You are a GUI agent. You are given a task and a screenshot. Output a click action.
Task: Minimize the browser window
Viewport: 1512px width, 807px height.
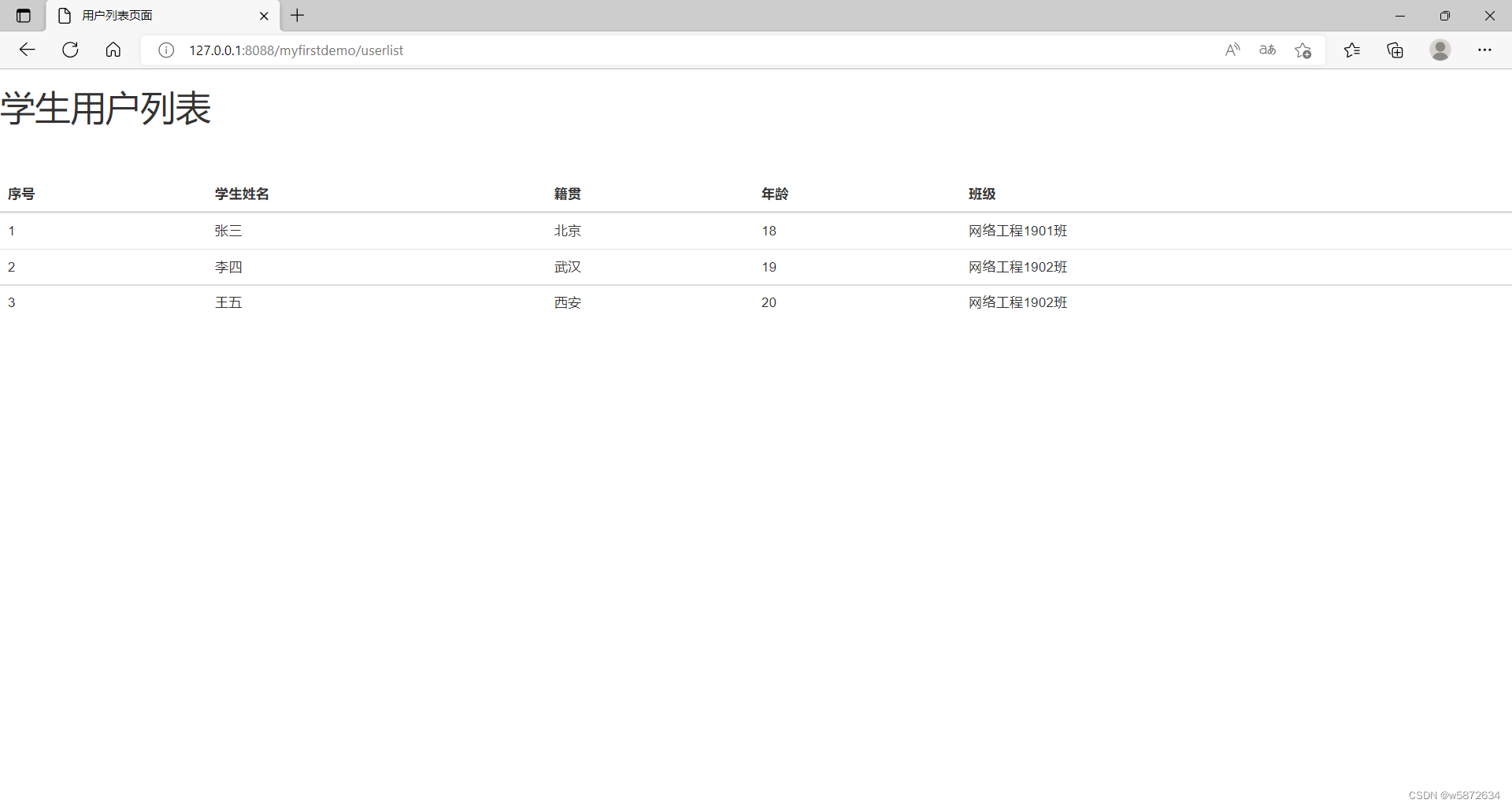(1400, 16)
